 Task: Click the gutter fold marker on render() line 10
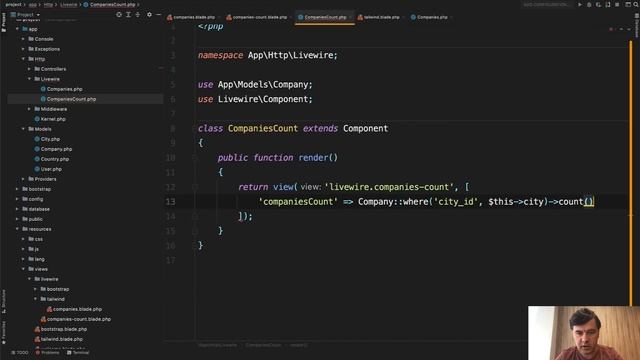click(195, 158)
